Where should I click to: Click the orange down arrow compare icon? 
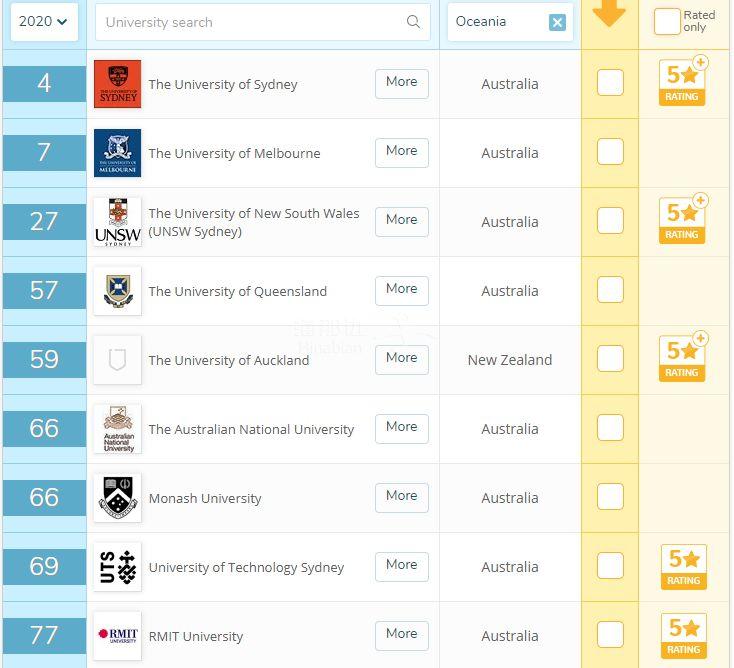tap(609, 12)
